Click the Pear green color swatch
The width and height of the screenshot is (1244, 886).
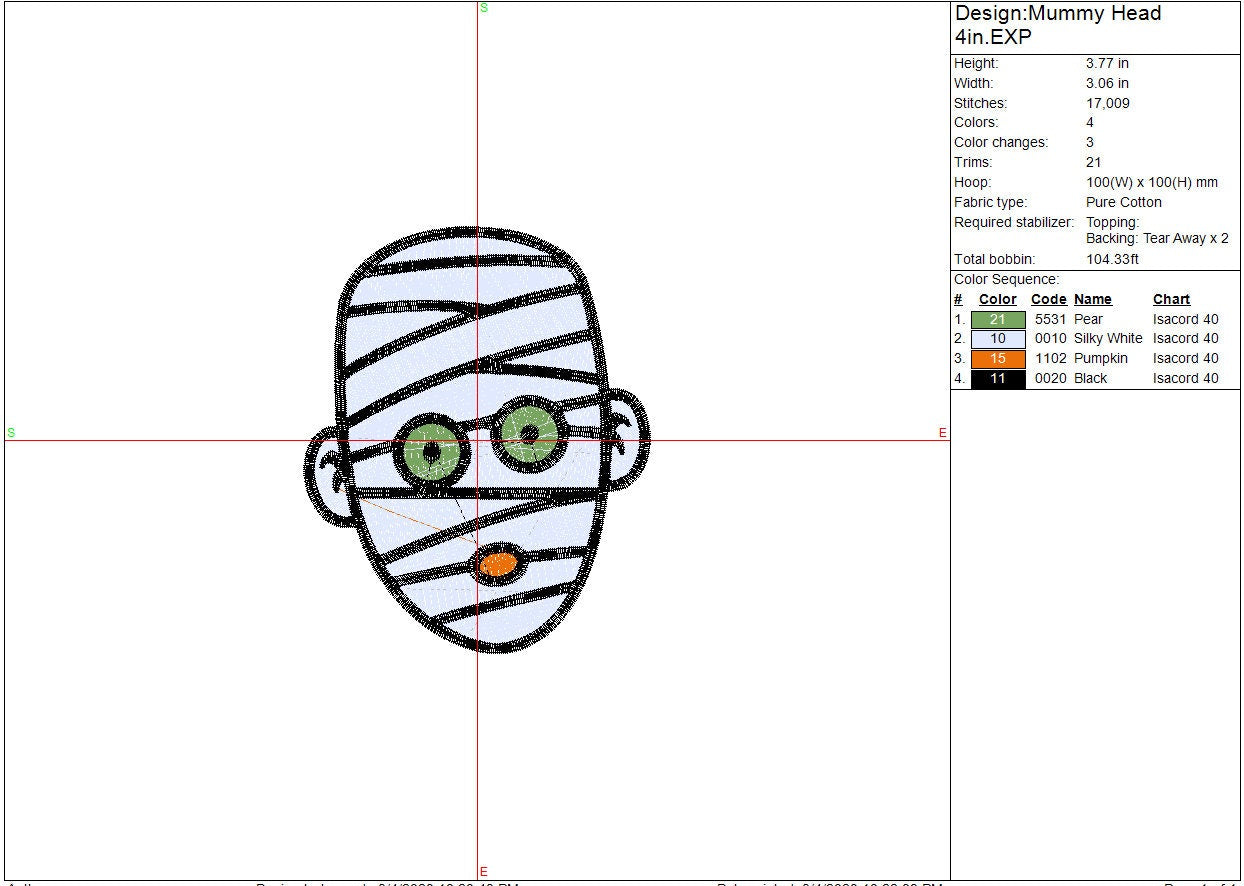pos(998,319)
